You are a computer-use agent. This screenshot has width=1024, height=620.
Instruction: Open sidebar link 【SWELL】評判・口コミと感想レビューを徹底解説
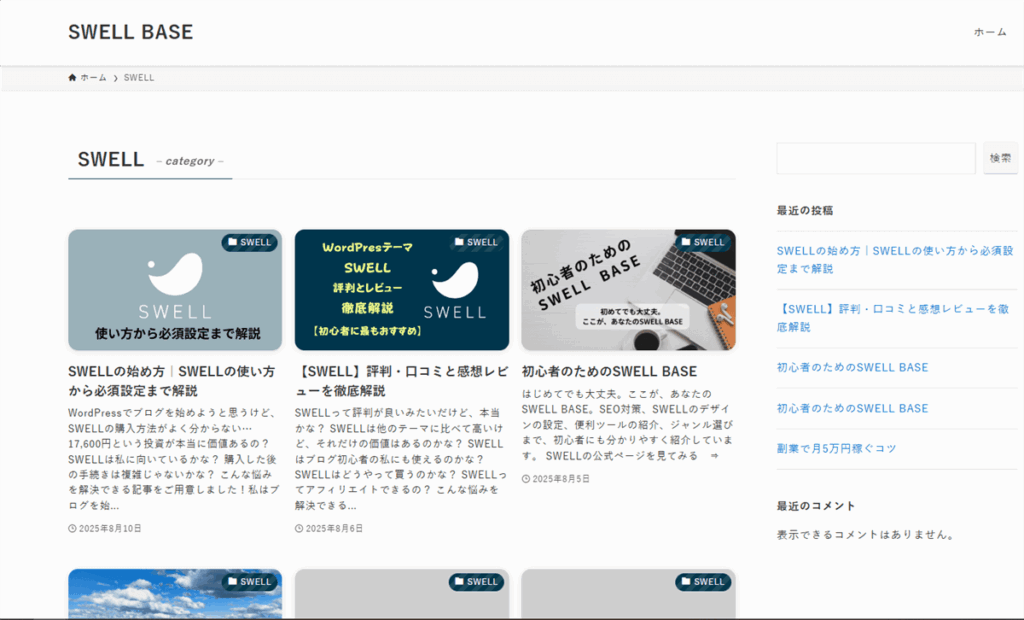[x=893, y=318]
